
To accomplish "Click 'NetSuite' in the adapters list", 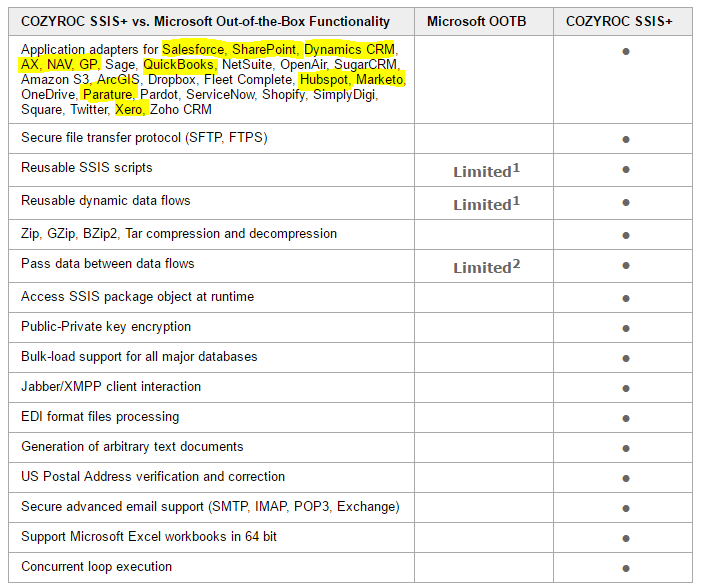I will (247, 64).
